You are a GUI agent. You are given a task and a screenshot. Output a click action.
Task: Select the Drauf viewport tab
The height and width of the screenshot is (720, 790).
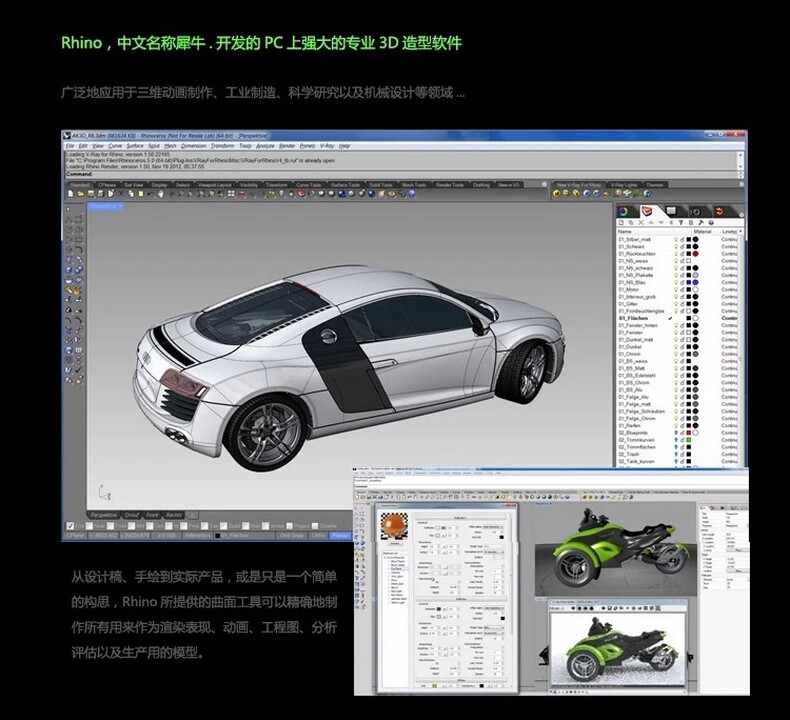130,515
